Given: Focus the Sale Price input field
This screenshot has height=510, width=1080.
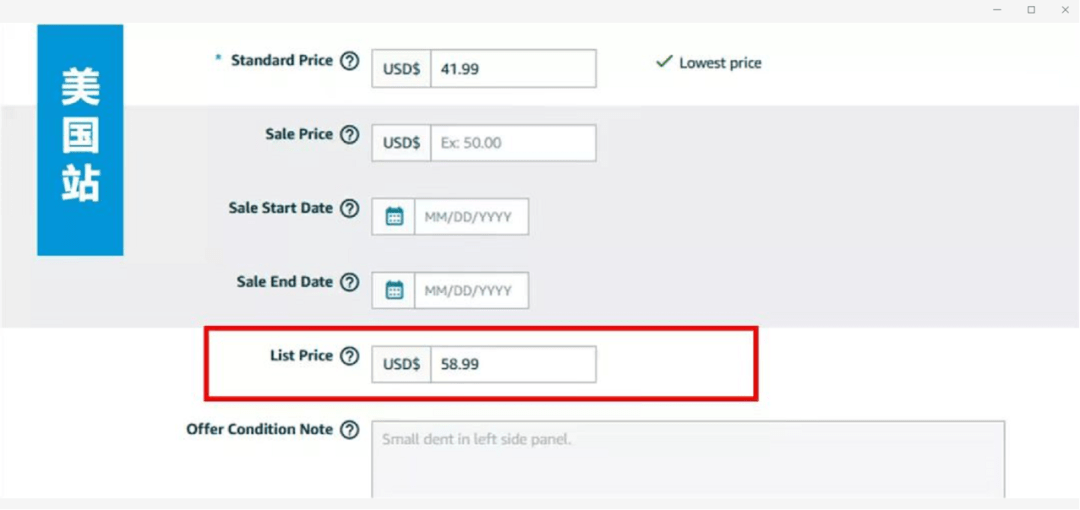Looking at the screenshot, I should coord(513,143).
